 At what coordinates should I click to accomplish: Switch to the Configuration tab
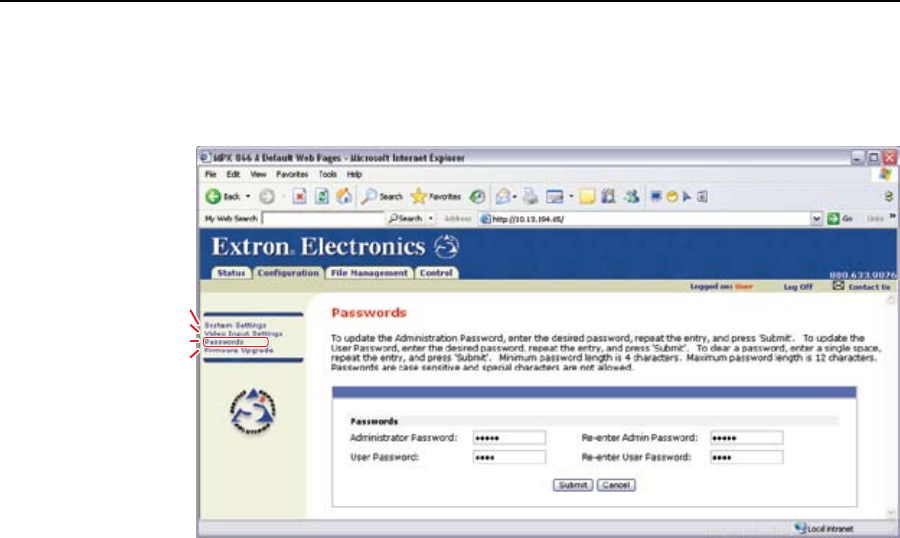(288, 273)
